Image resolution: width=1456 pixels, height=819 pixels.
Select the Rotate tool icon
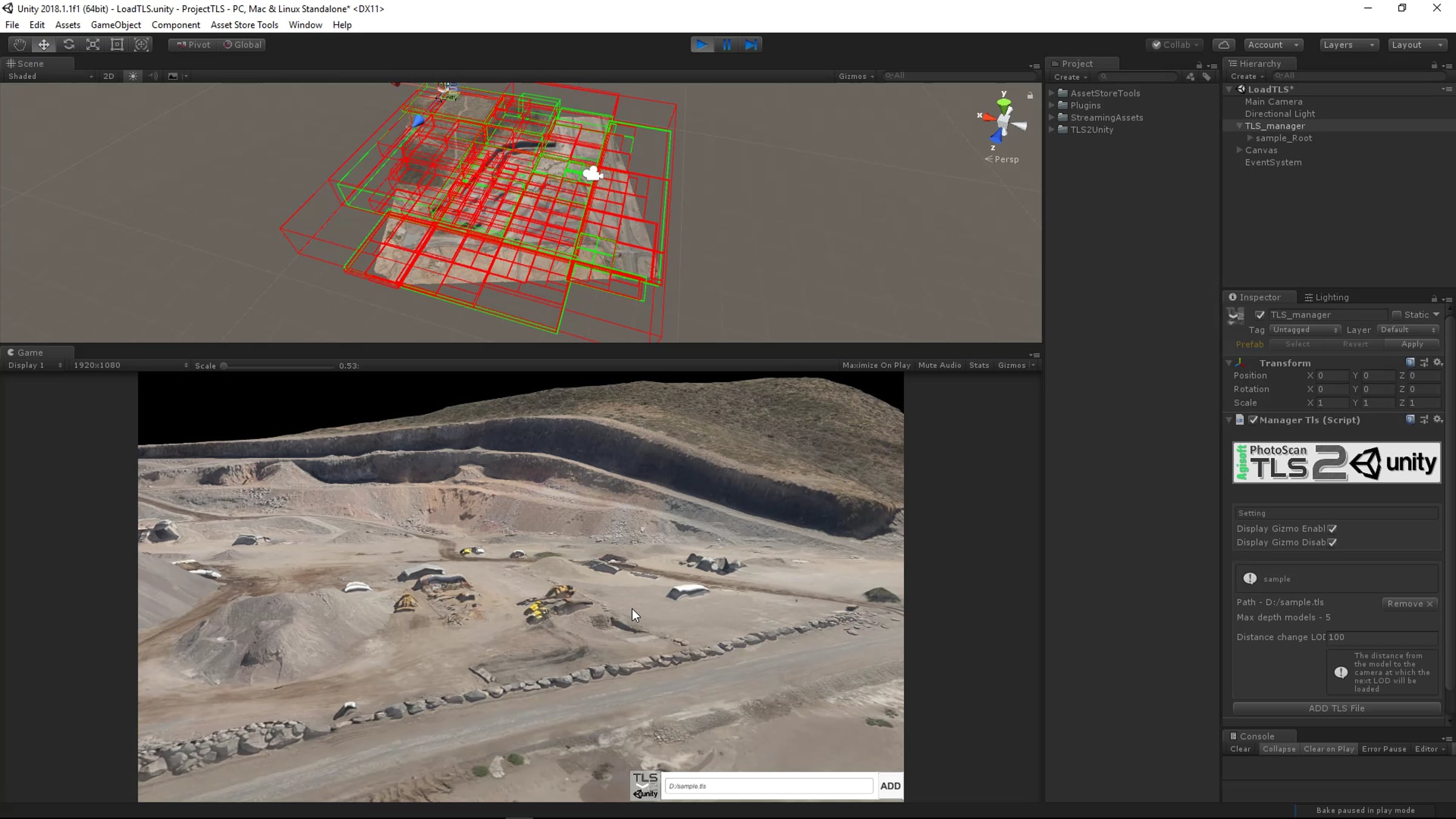coord(69,44)
